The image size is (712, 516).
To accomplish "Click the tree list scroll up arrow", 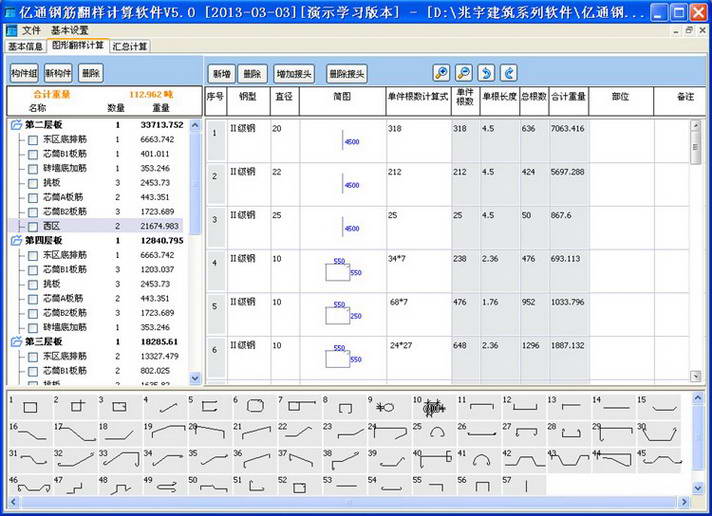I will pyautogui.click(x=195, y=125).
